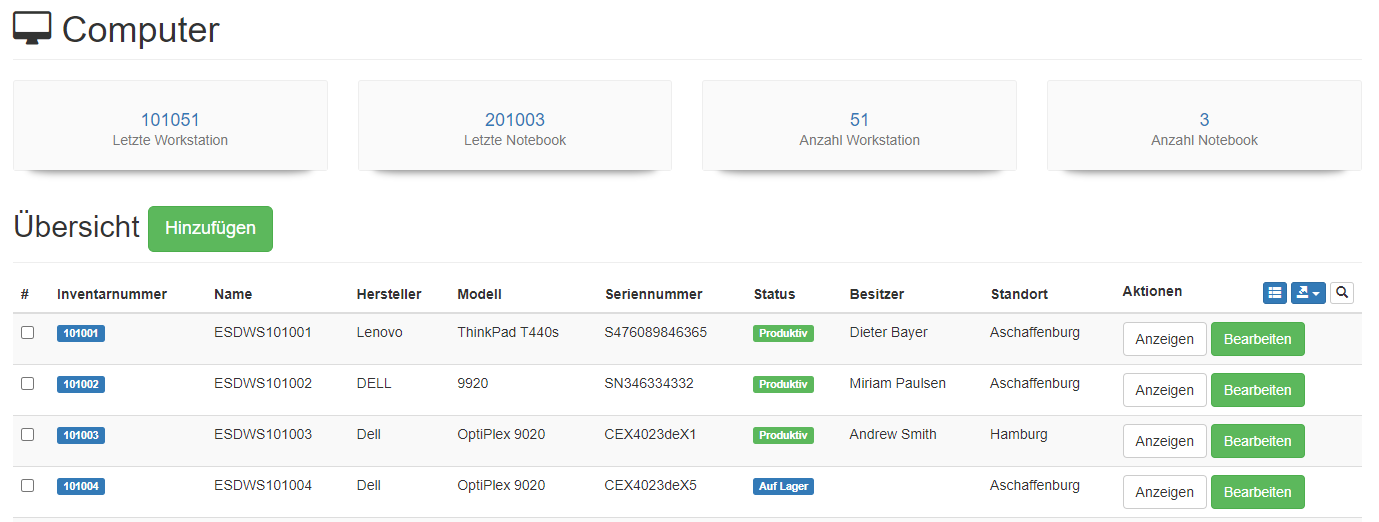Click Bearbeiten for the ESDWS101003 row
Image resolution: width=1379 pixels, height=522 pixels.
[1257, 441]
